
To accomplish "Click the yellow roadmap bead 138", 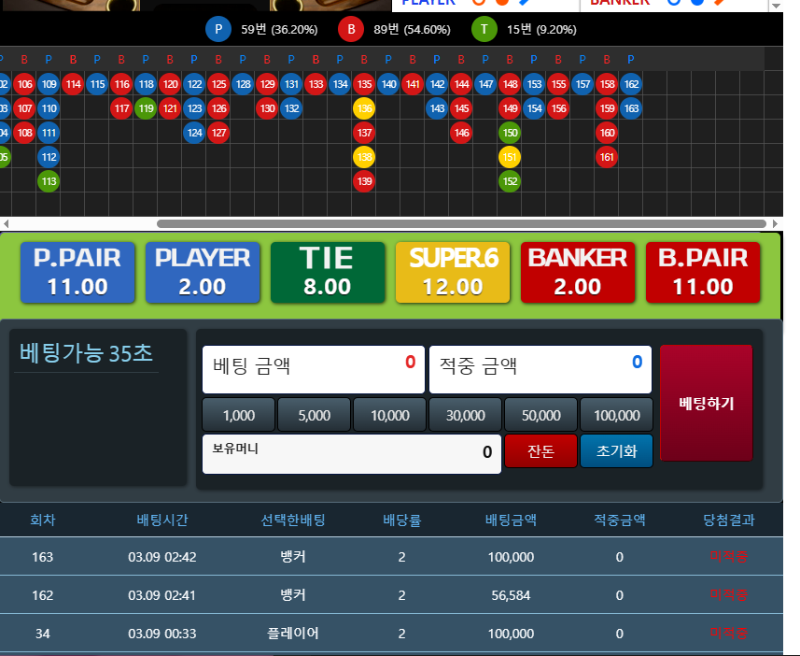I will (364, 157).
